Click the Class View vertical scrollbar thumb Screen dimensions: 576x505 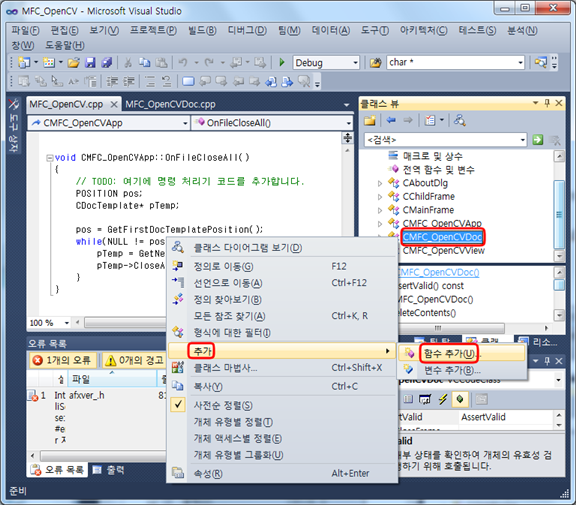click(x=559, y=214)
